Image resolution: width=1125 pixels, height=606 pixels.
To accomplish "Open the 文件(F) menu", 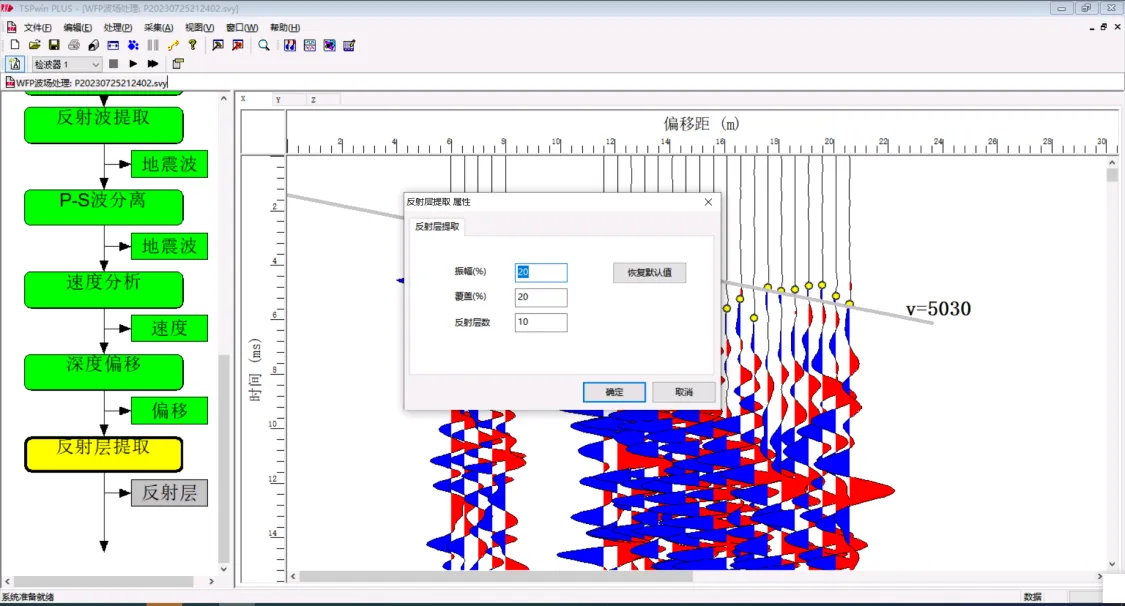I will point(37,27).
